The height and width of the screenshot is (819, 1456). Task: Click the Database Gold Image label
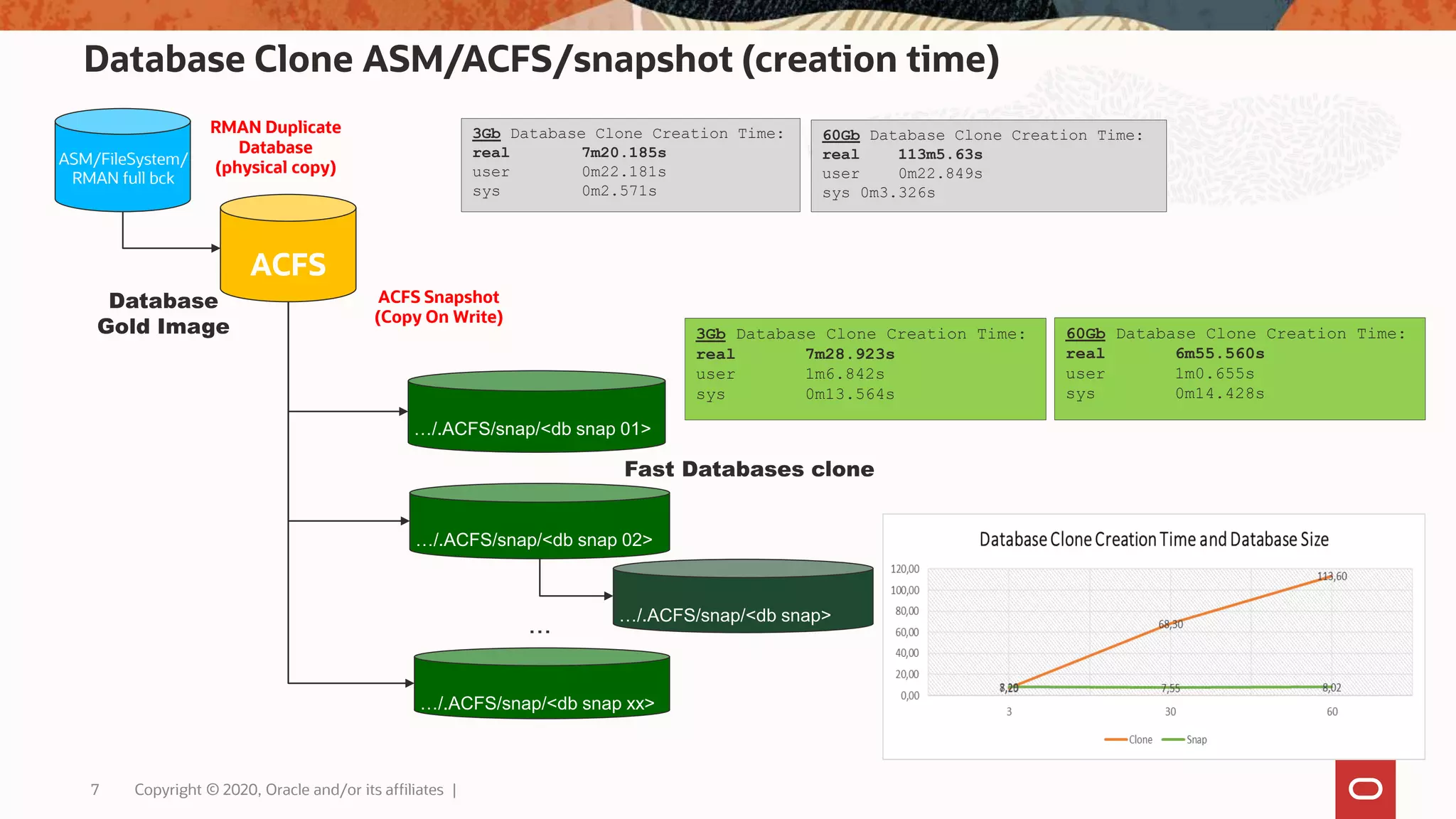[164, 314]
